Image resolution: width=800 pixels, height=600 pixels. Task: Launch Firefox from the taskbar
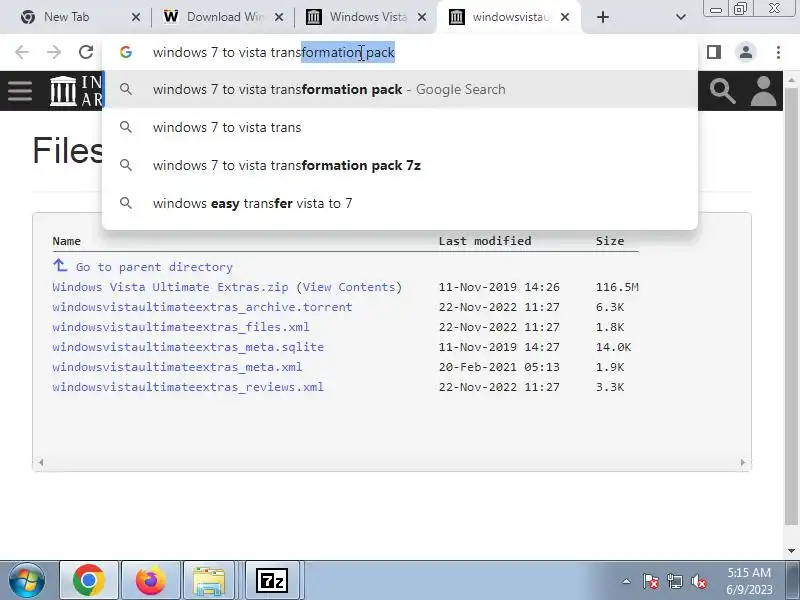point(151,581)
